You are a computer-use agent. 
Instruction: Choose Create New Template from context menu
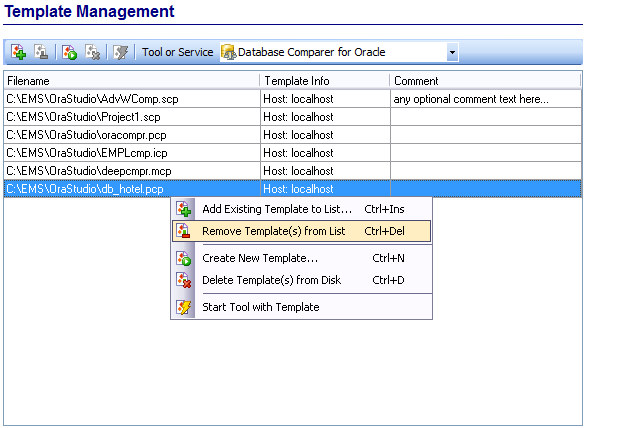tap(260, 258)
